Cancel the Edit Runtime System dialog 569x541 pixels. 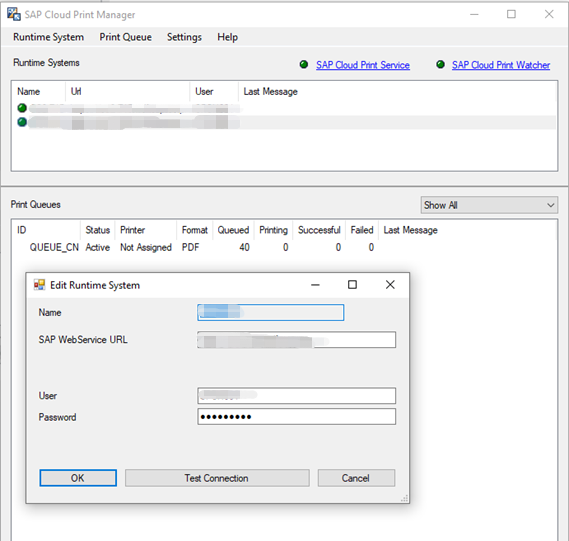(356, 478)
